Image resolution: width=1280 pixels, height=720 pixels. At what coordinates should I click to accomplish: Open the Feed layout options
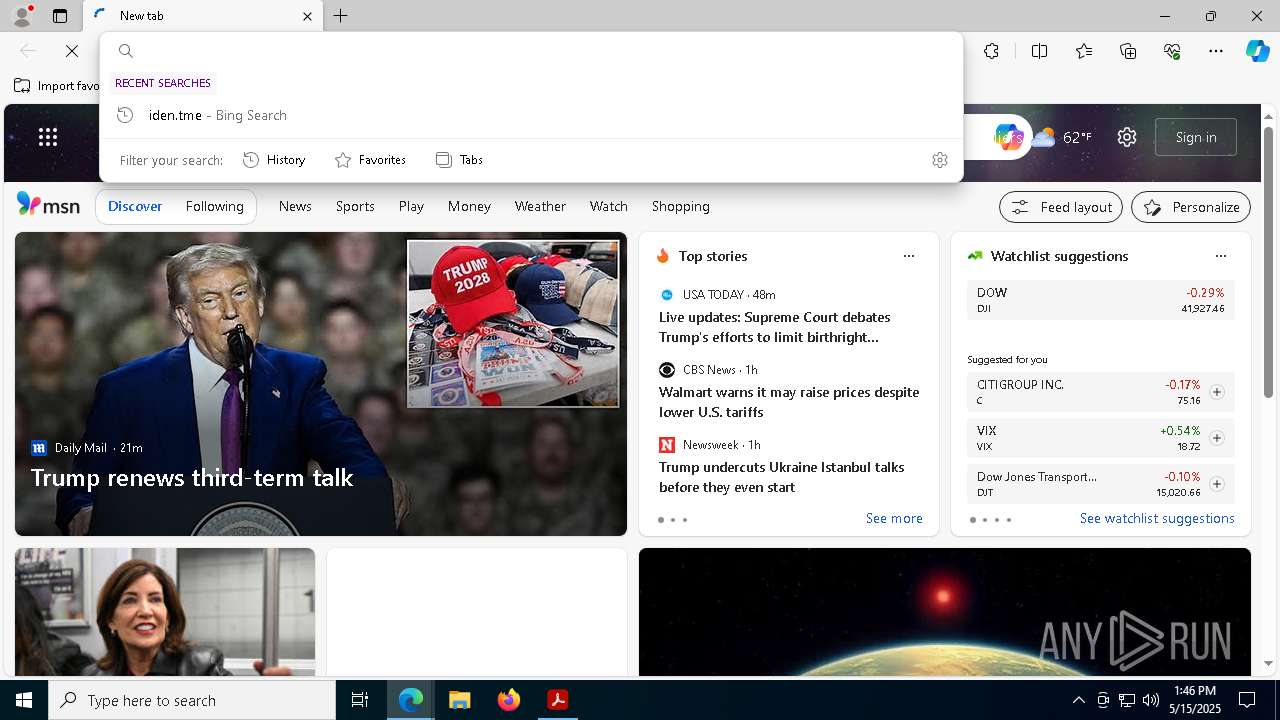tap(1061, 207)
